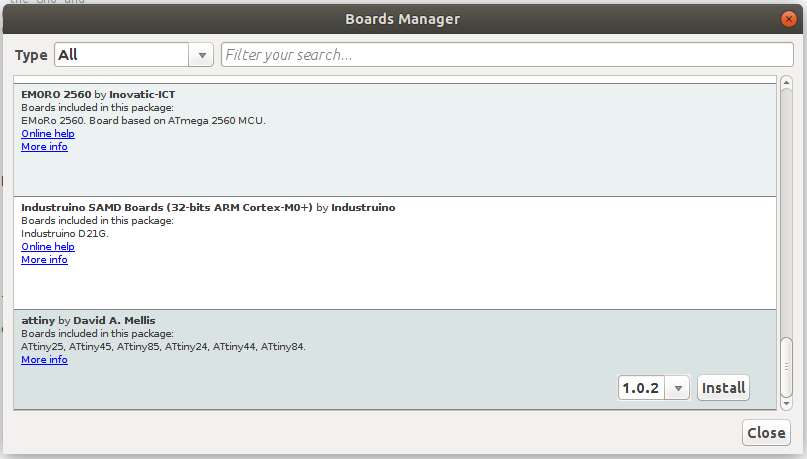The height and width of the screenshot is (459, 807).
Task: Click the Boards Manager title bar text
Action: pos(402,19)
